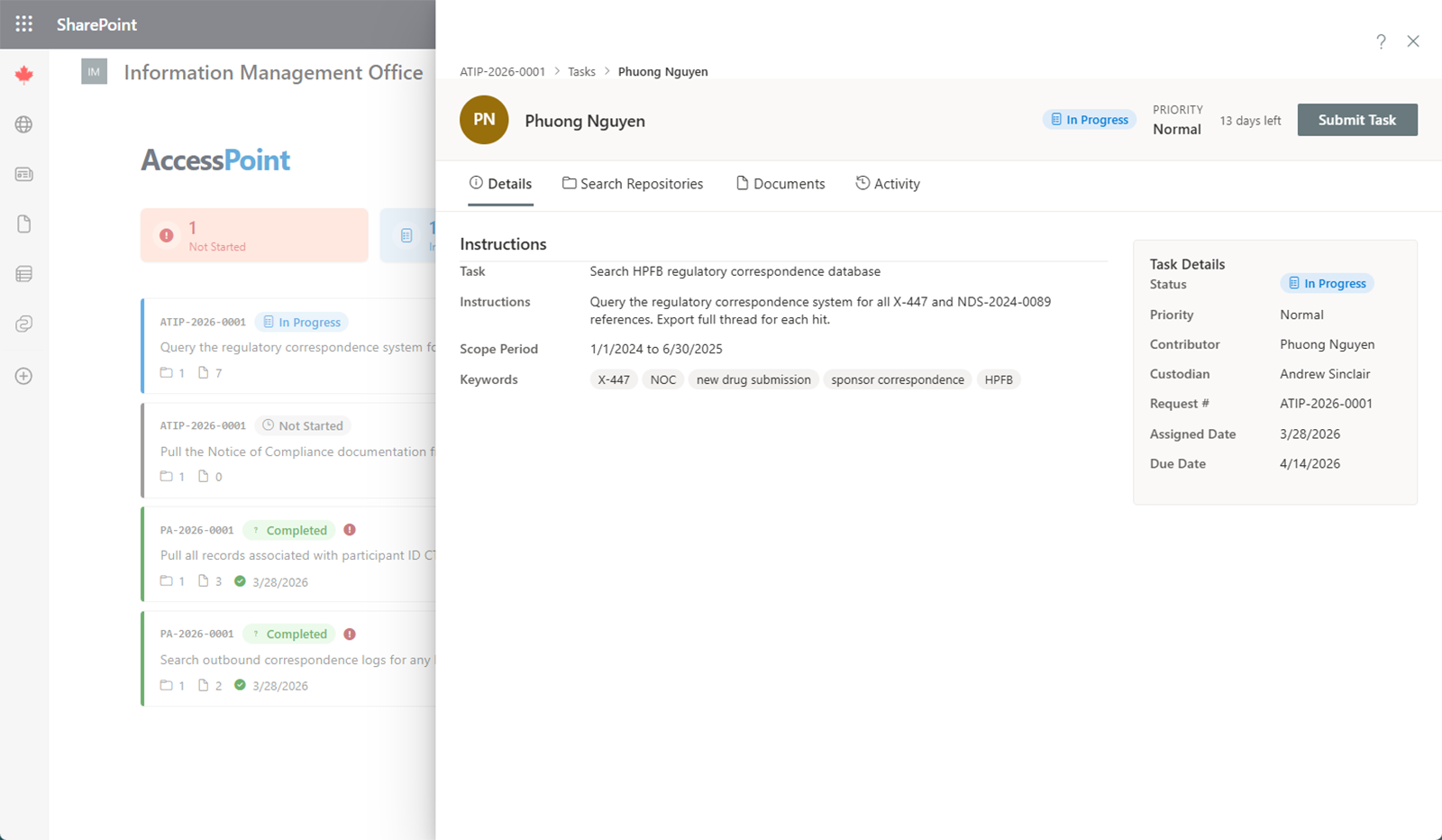This screenshot has height=840, width=1442.
Task: Select the database icon in the sidebar
Action: pos(23,273)
